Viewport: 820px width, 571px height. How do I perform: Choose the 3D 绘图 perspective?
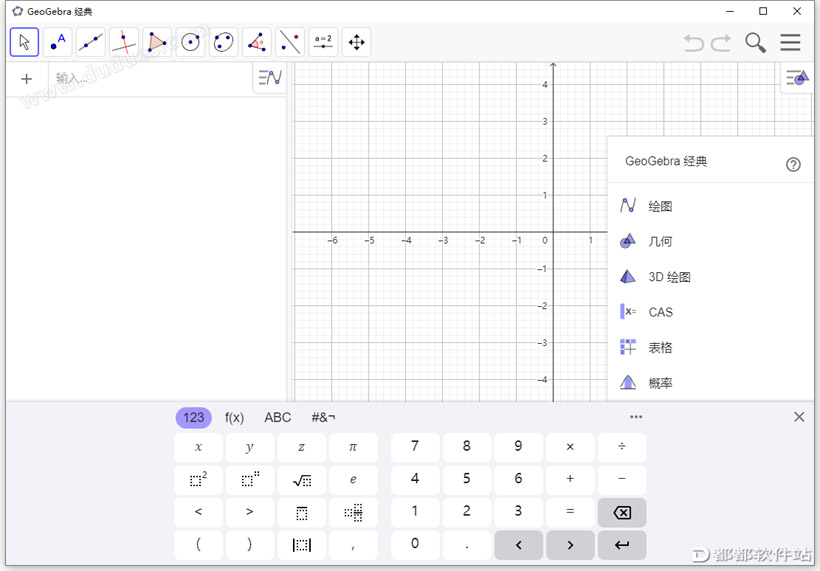711,277
